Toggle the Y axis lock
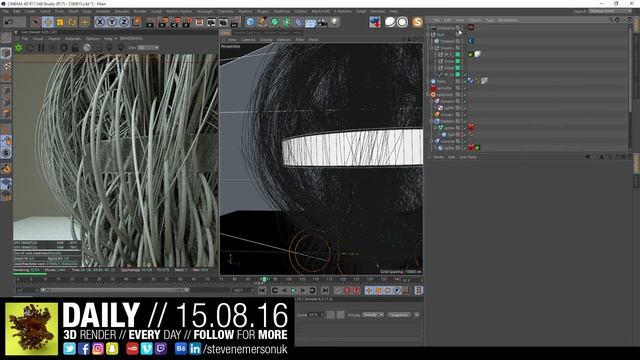This screenshot has height=360, width=640. point(112,22)
